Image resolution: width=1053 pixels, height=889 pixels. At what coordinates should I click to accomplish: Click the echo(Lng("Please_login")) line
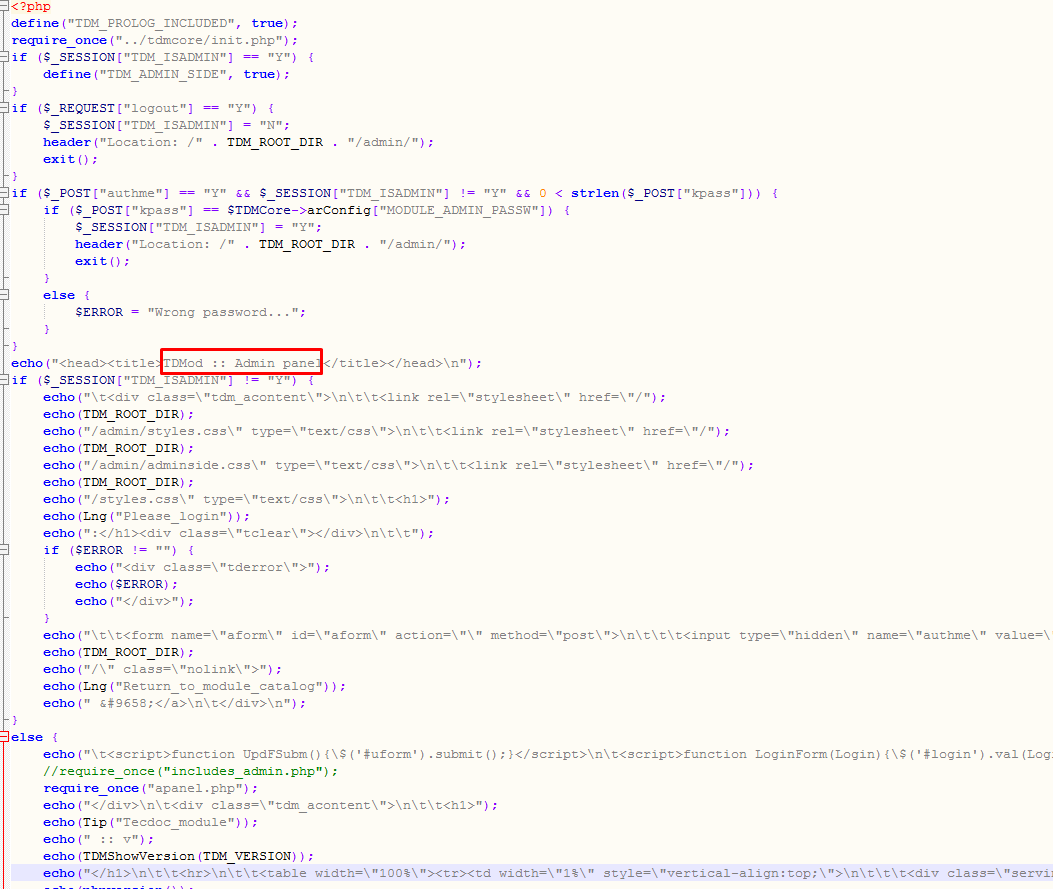point(146,516)
